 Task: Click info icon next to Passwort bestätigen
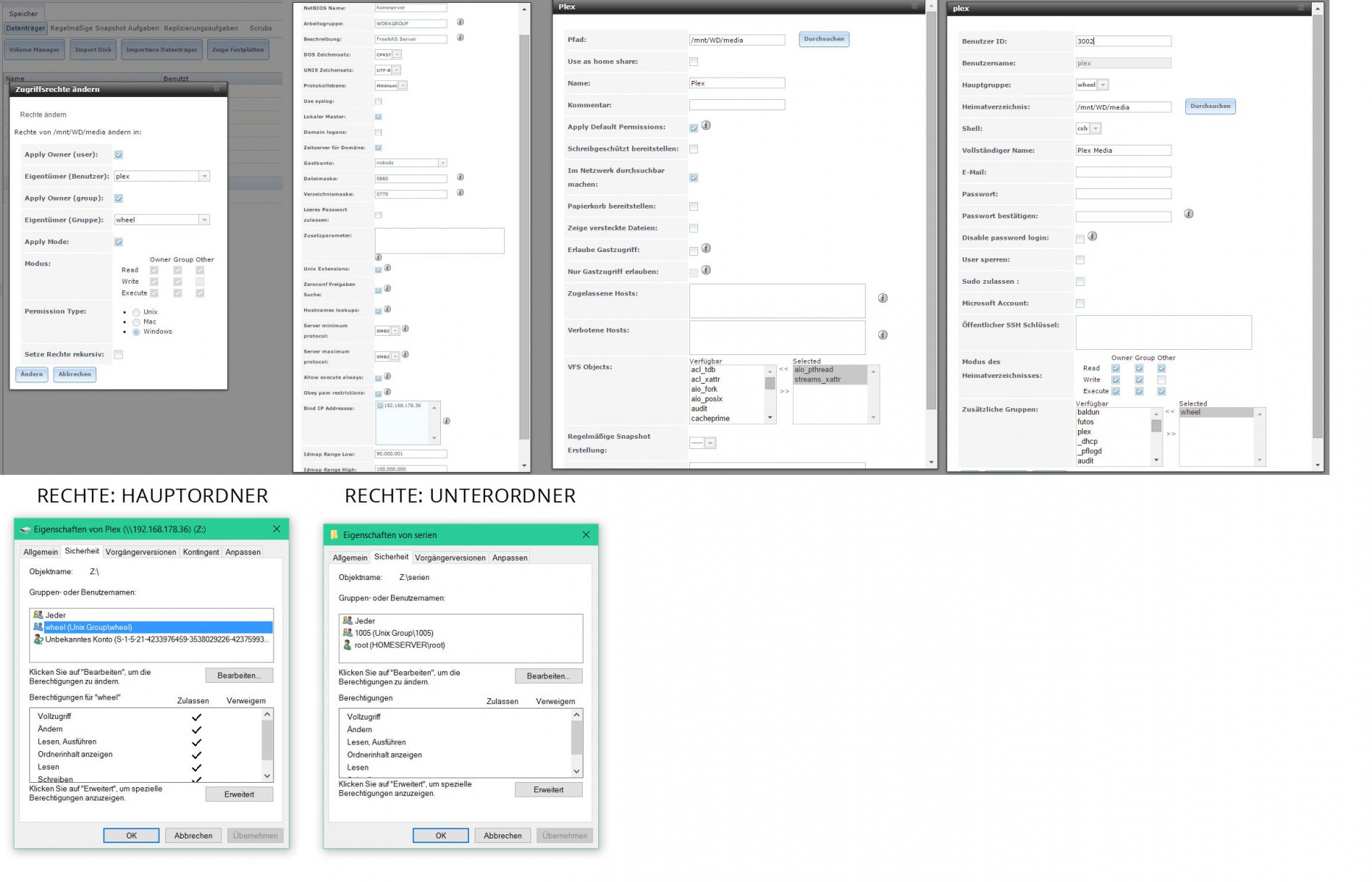1188,214
